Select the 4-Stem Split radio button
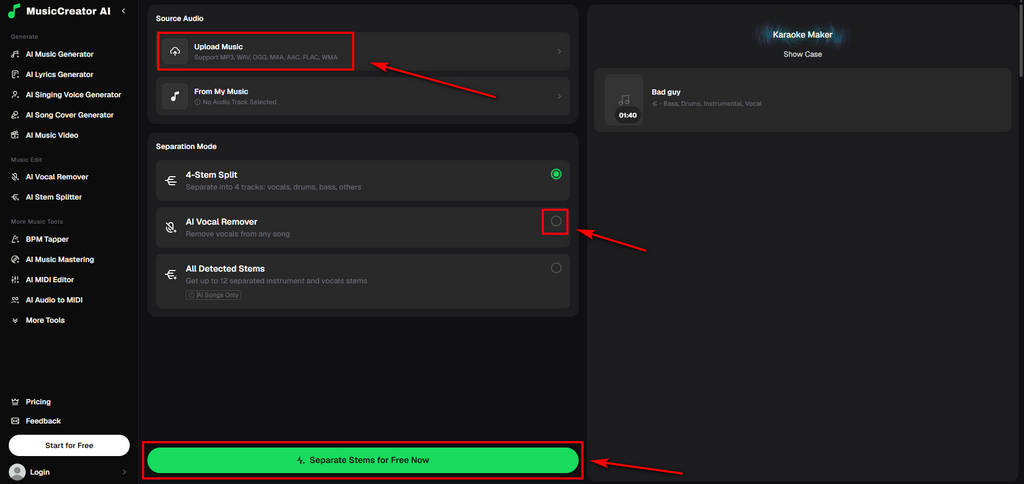Viewport: 1024px width, 484px height. (x=556, y=174)
